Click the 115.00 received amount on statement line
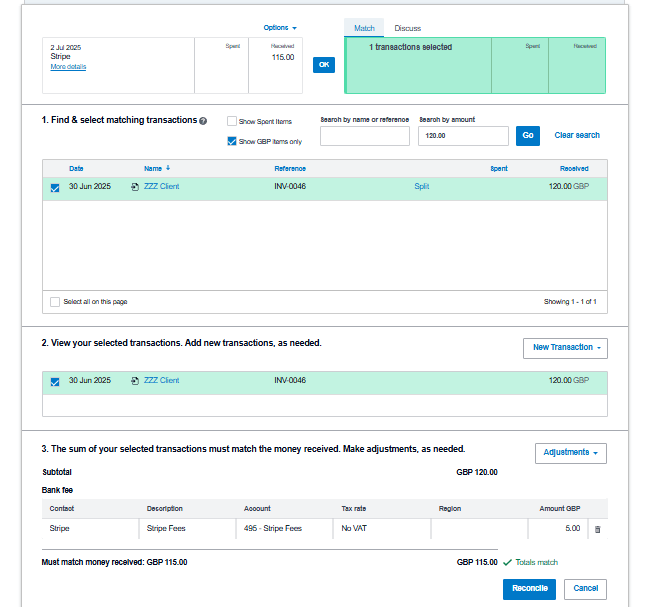 coord(283,57)
